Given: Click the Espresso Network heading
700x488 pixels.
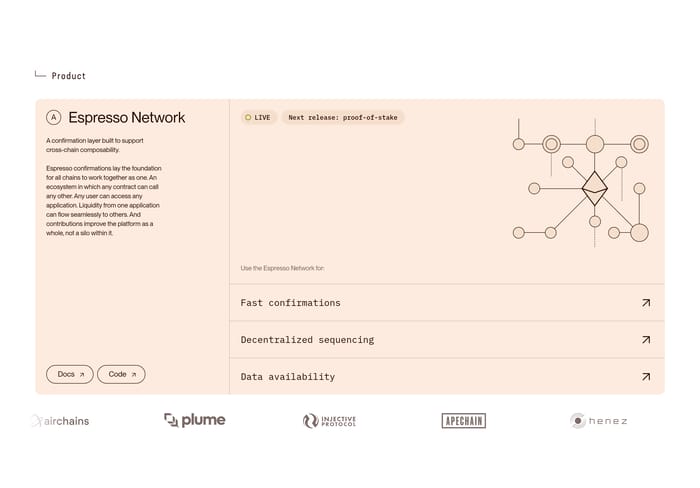Looking at the screenshot, I should pos(127,117).
